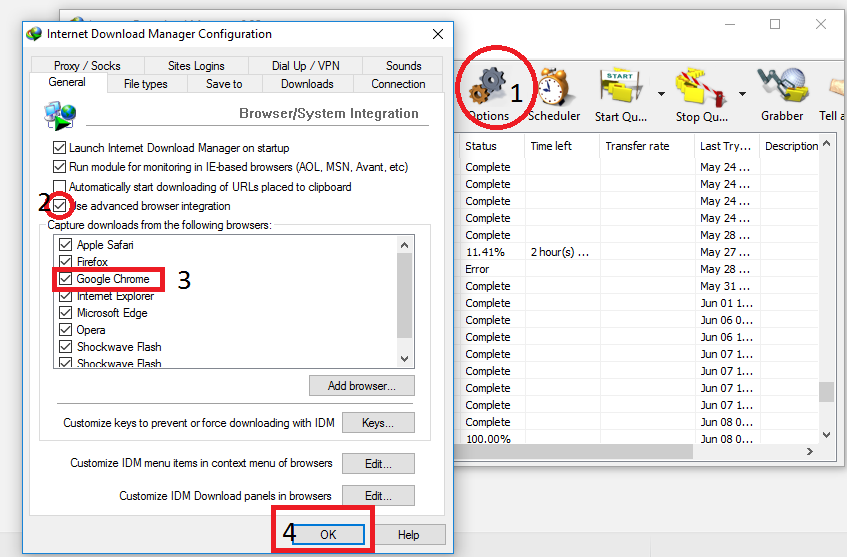Click the IDM globe icon in dialog title bar
847x557 pixels.
(x=34, y=34)
